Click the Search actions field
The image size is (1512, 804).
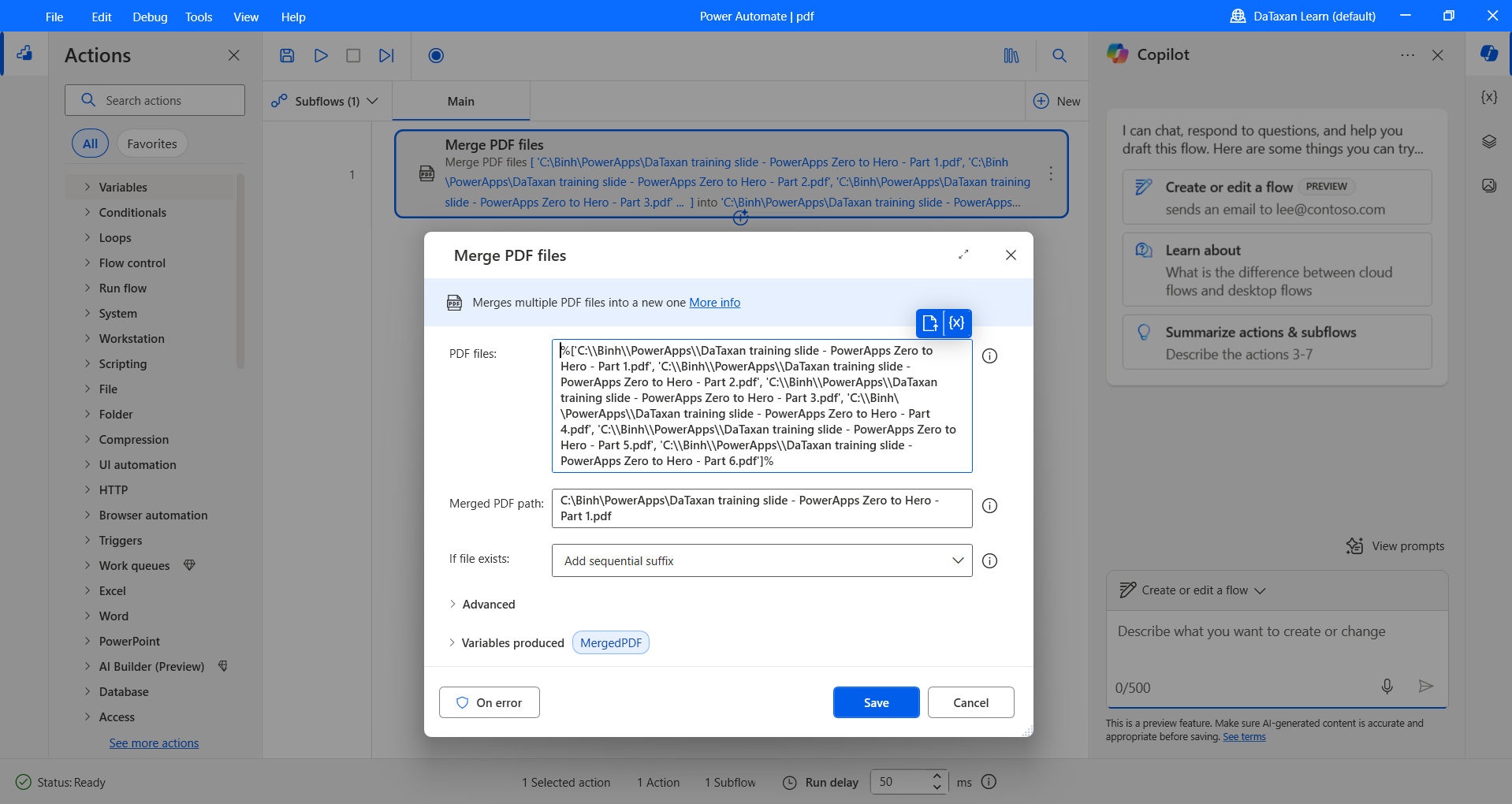155,100
